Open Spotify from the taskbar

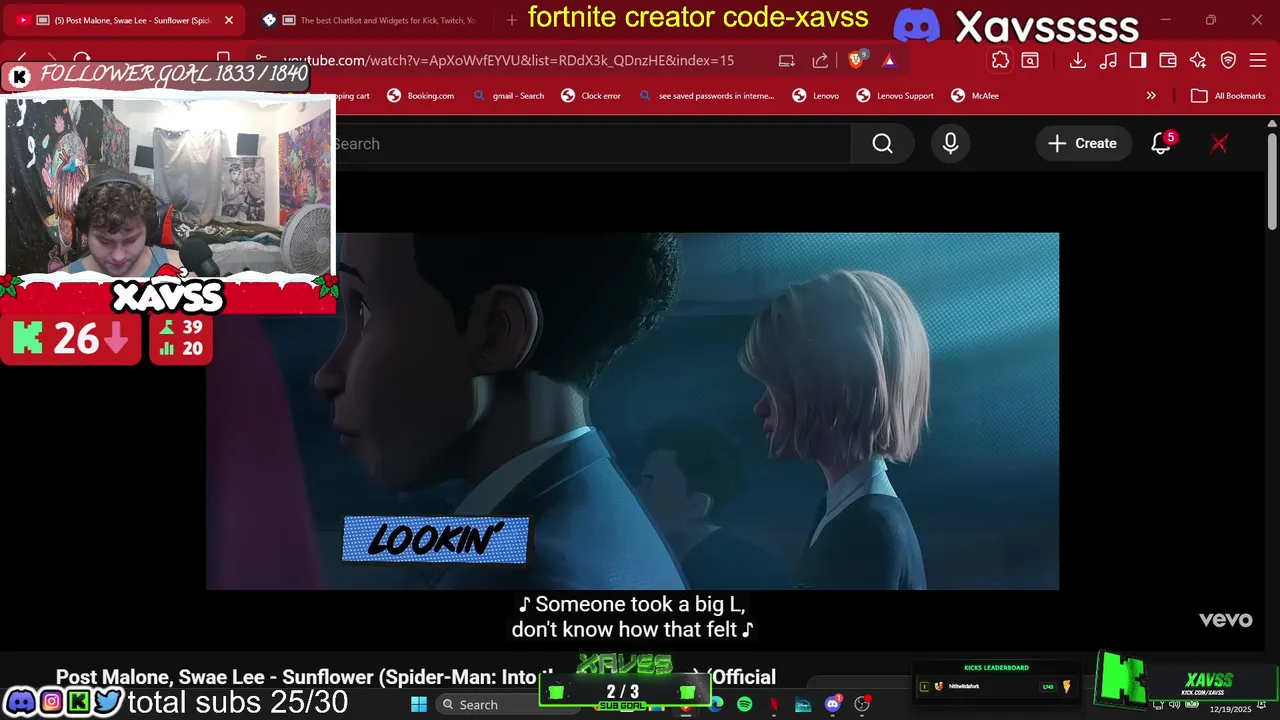(x=745, y=704)
